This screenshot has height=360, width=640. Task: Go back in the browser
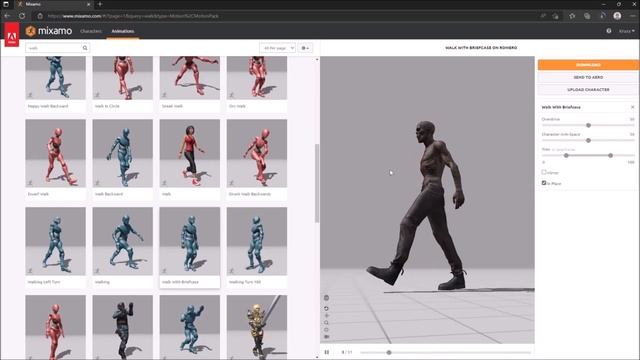point(7,16)
